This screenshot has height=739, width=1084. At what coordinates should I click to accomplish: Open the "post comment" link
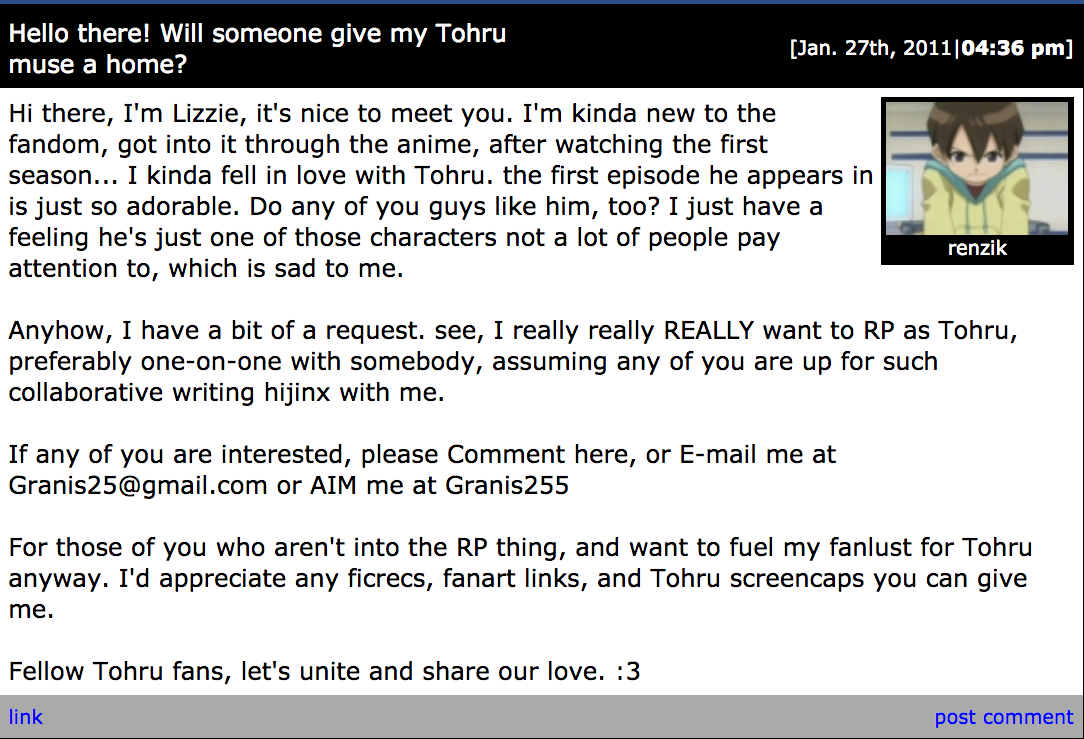pyautogui.click(x=1004, y=717)
